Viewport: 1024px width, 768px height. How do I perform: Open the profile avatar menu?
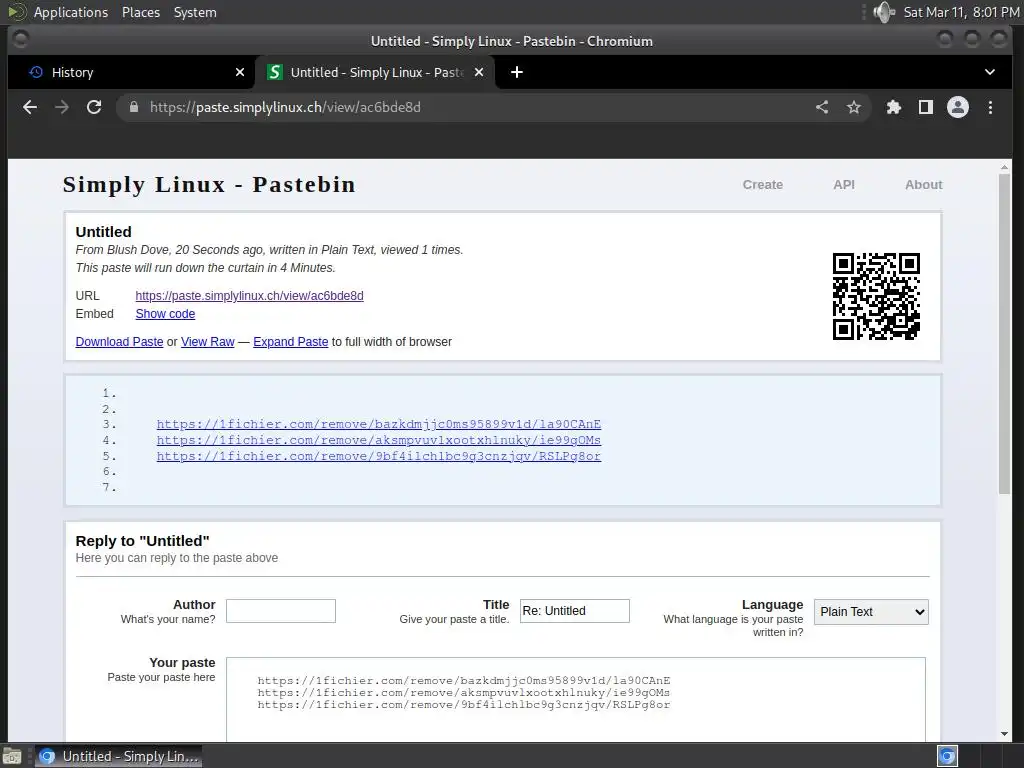(x=958, y=107)
